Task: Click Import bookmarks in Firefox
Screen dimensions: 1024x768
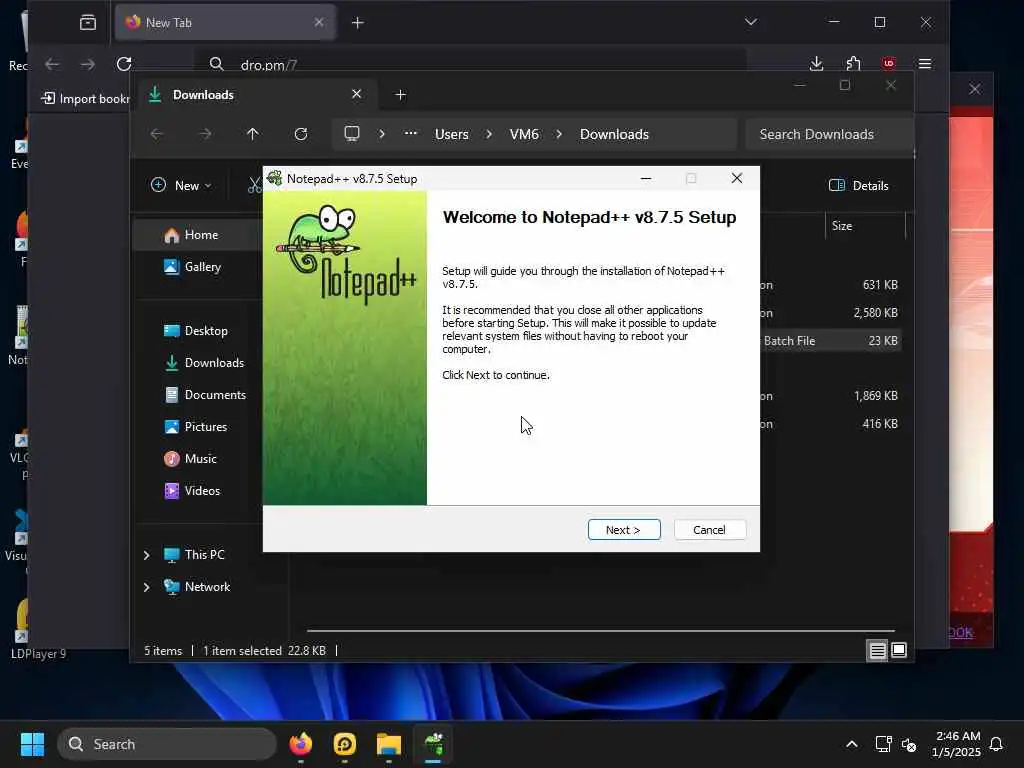Action: 85,99
